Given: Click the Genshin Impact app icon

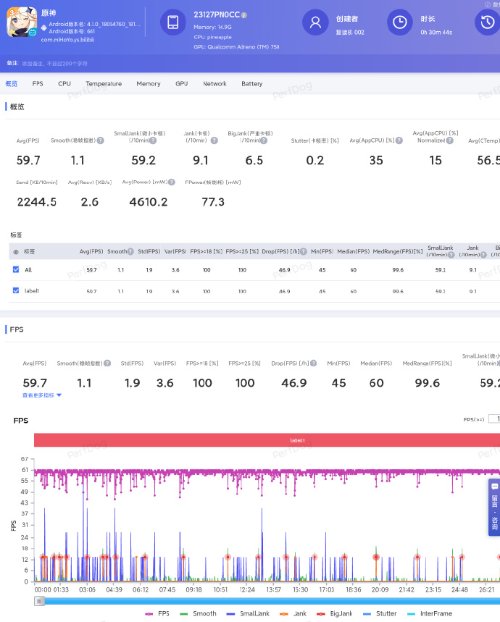Looking at the screenshot, I should (22, 22).
